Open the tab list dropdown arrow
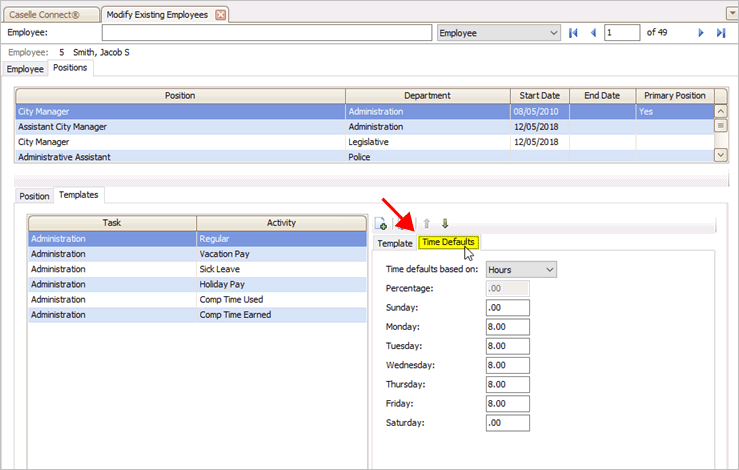 click(730, 13)
